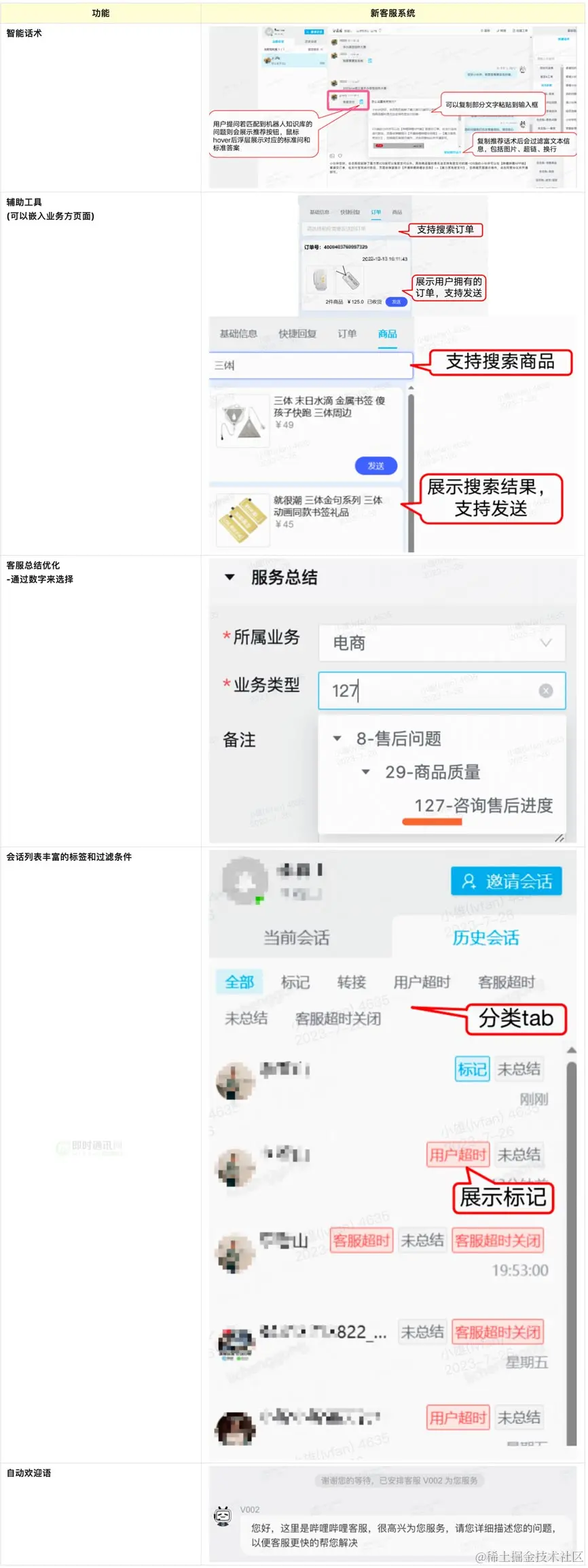Select the 用户超时 filter tab
This screenshot has height=1568, width=588.
click(x=422, y=982)
